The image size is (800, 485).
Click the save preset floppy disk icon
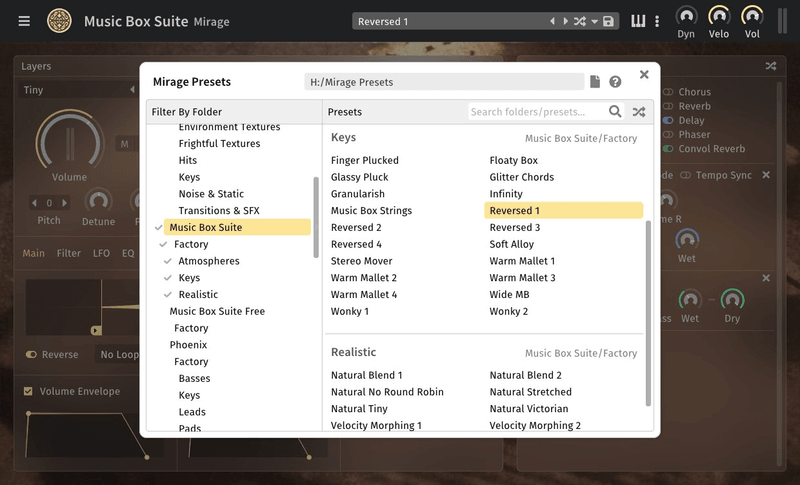[608, 22]
